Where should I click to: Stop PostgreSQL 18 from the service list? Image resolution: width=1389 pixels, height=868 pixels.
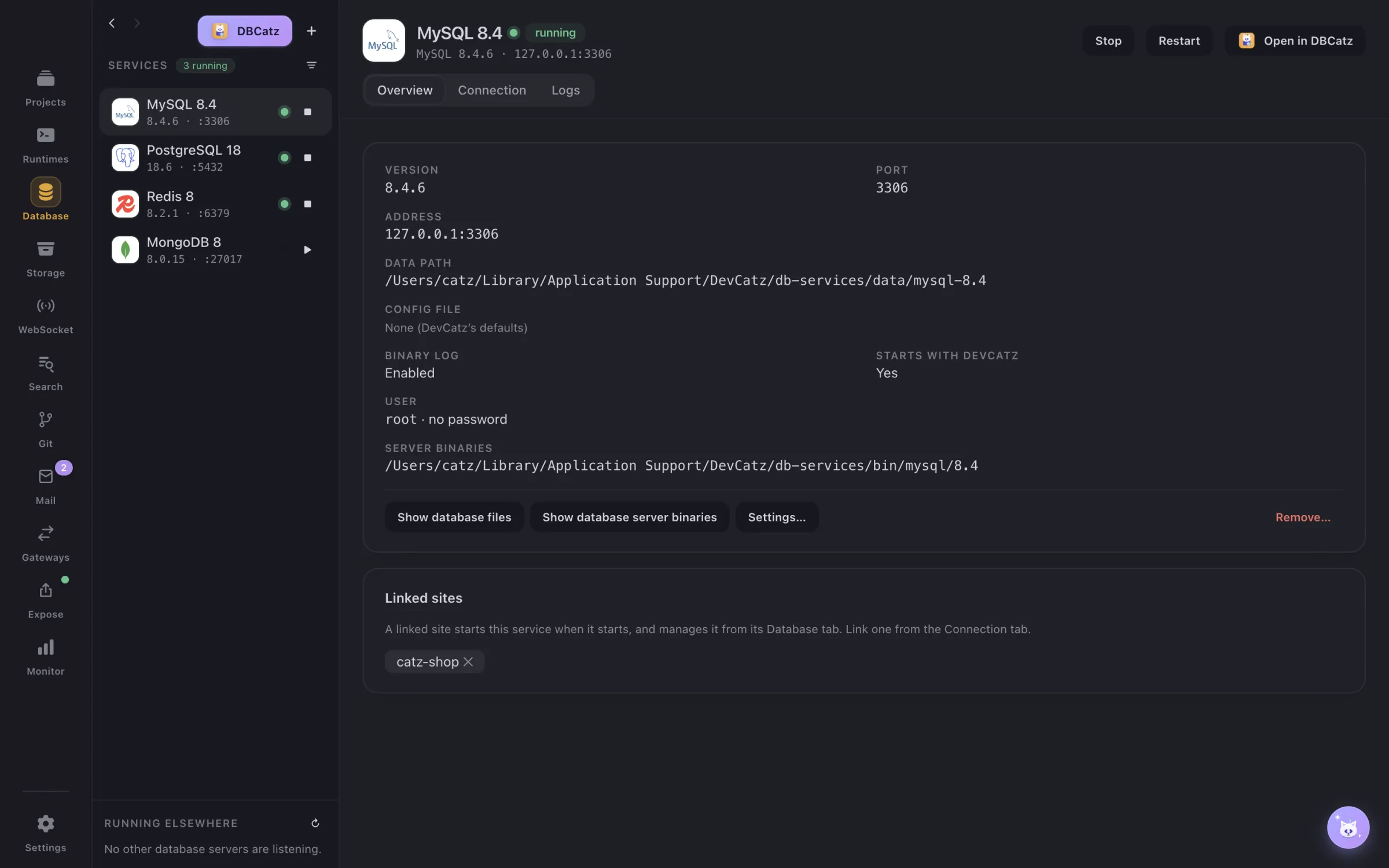[308, 157]
